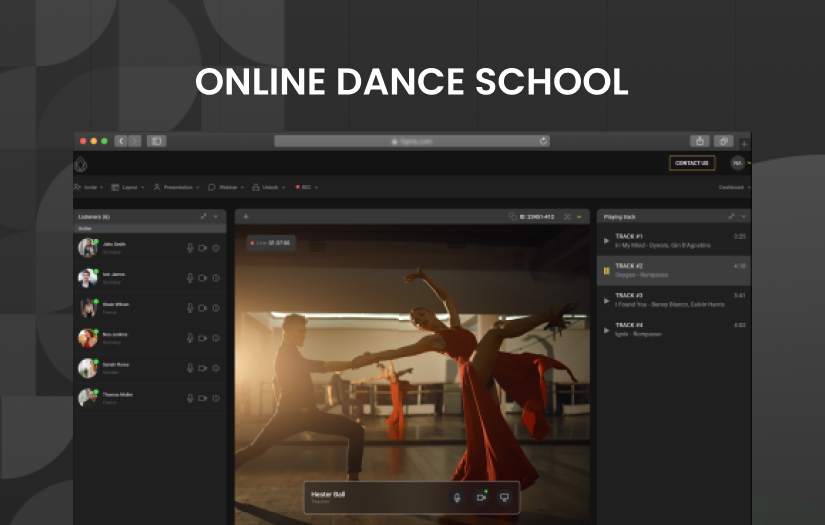825x525 pixels.
Task: Open info for John Smith
Action: 216,248
